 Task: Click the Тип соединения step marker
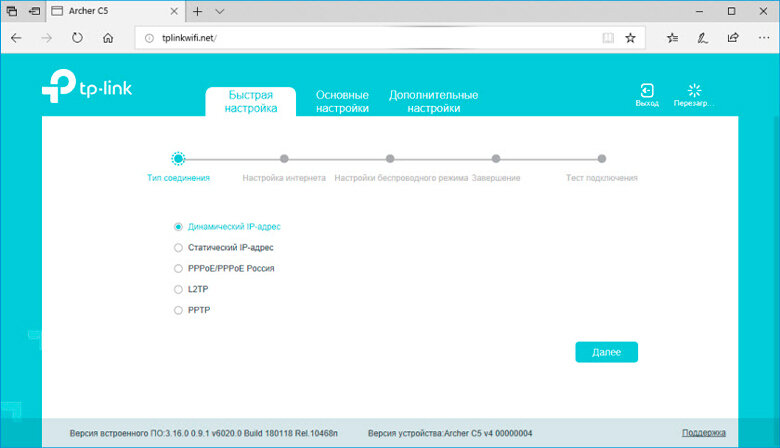tap(178, 159)
